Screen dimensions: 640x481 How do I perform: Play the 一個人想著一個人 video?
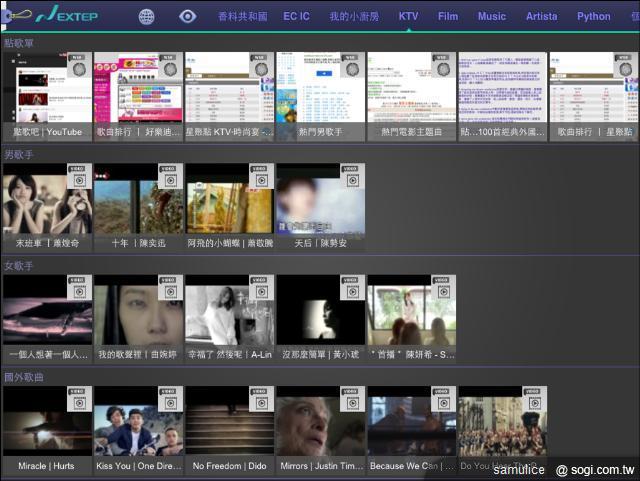(47, 319)
